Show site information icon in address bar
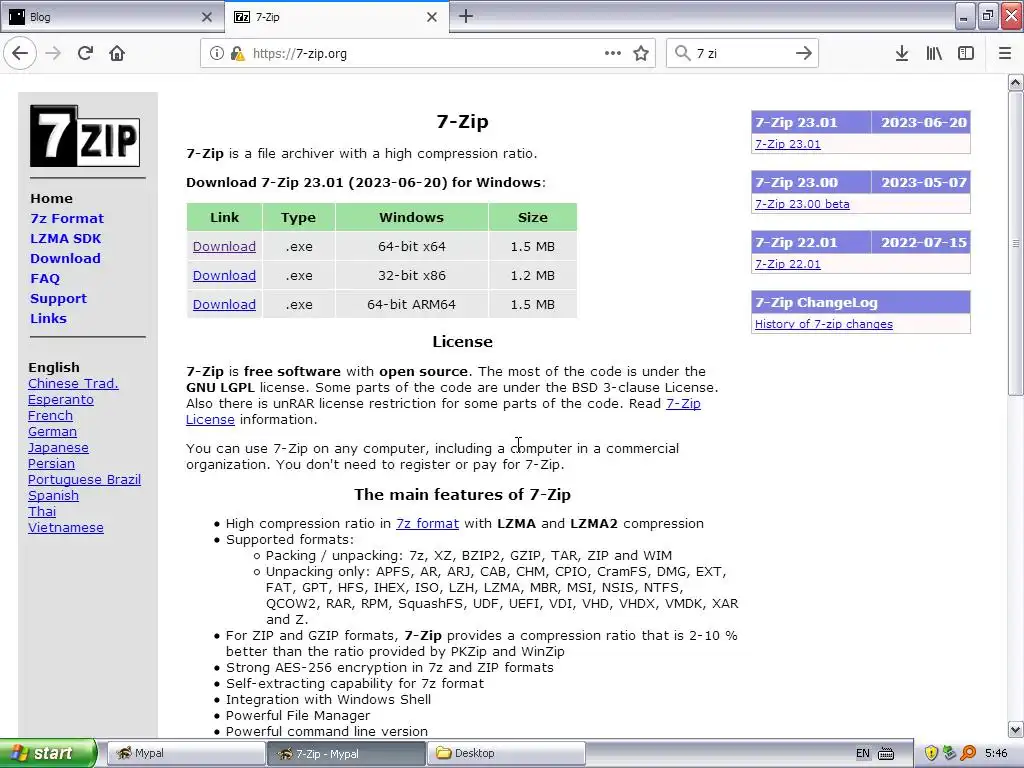1024x768 pixels. point(217,54)
